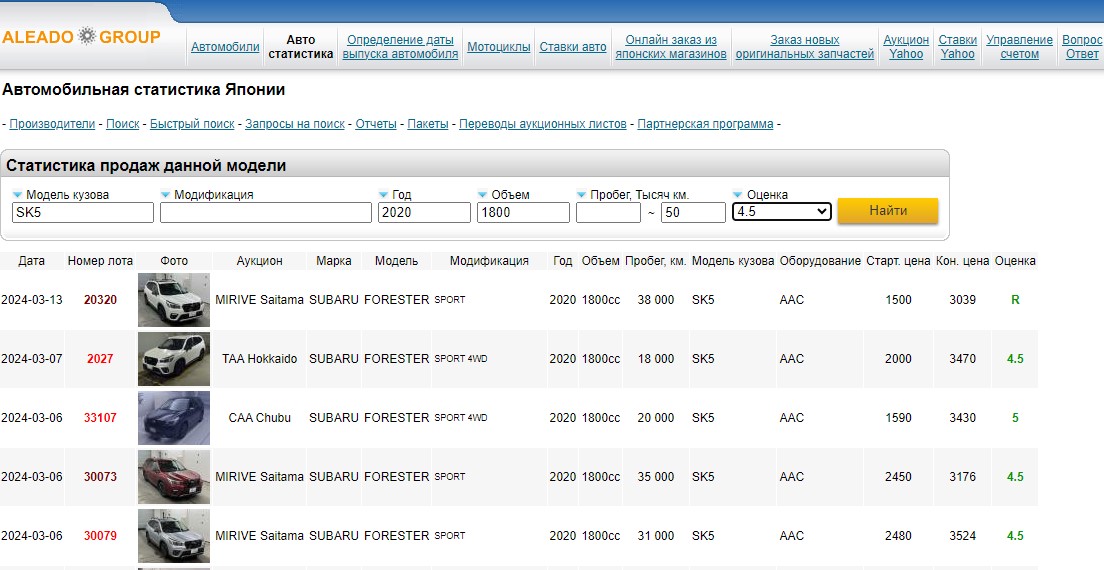This screenshot has height=570, width=1104.
Task: Follow the Поиск link
Action: [x=123, y=124]
